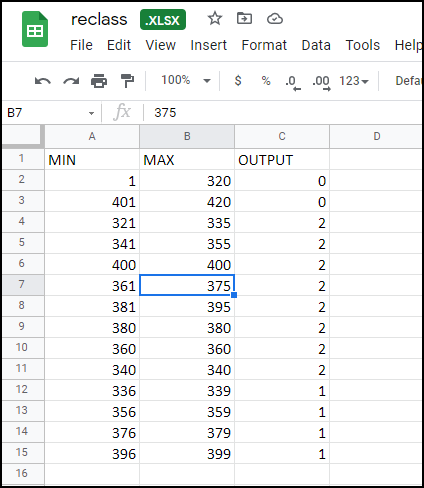This screenshot has height=488, width=424.
Task: Open the Data menu
Action: tap(316, 45)
